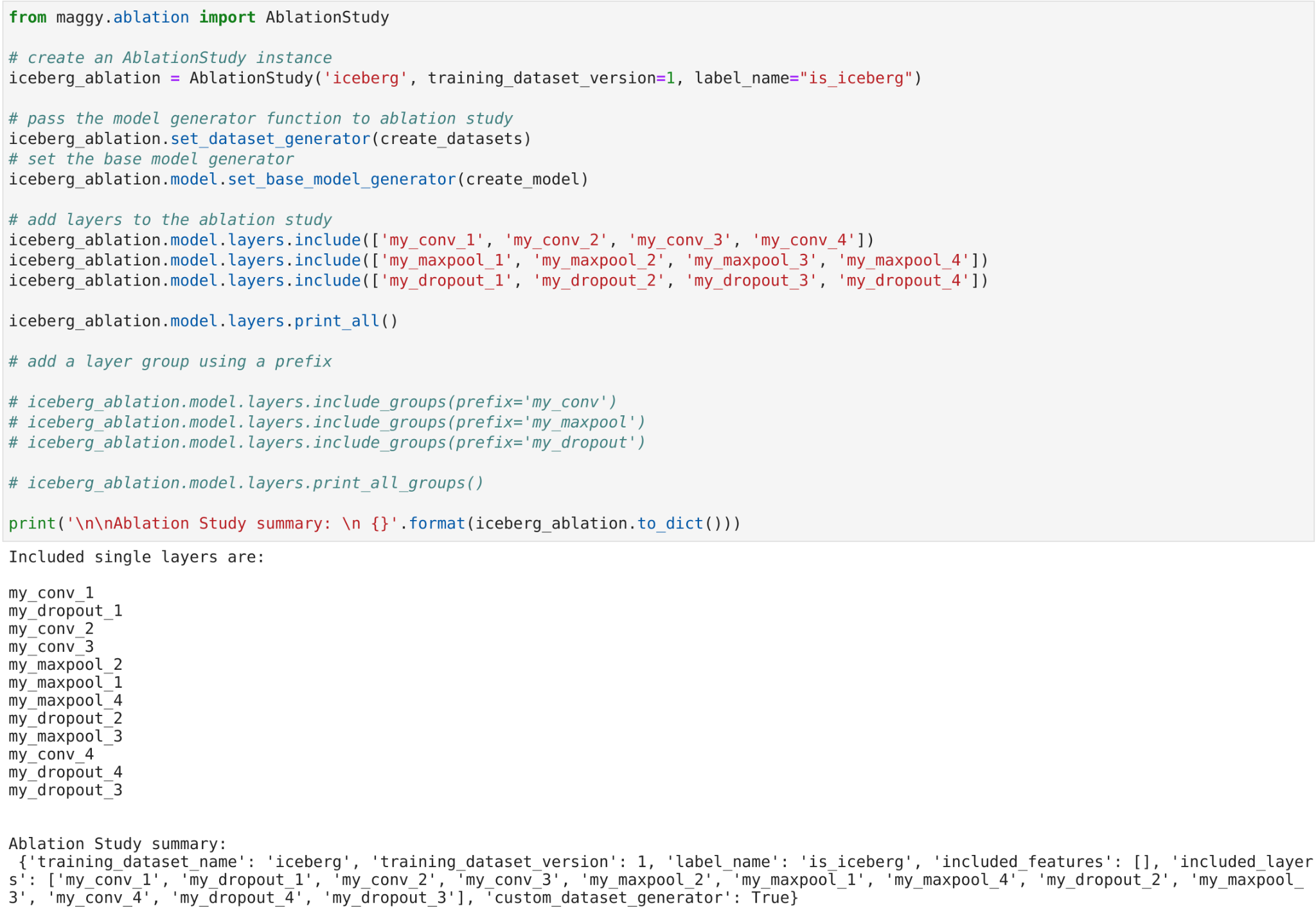Click the 'iceberg' string argument
The height and width of the screenshot is (907, 1316).
(365, 78)
